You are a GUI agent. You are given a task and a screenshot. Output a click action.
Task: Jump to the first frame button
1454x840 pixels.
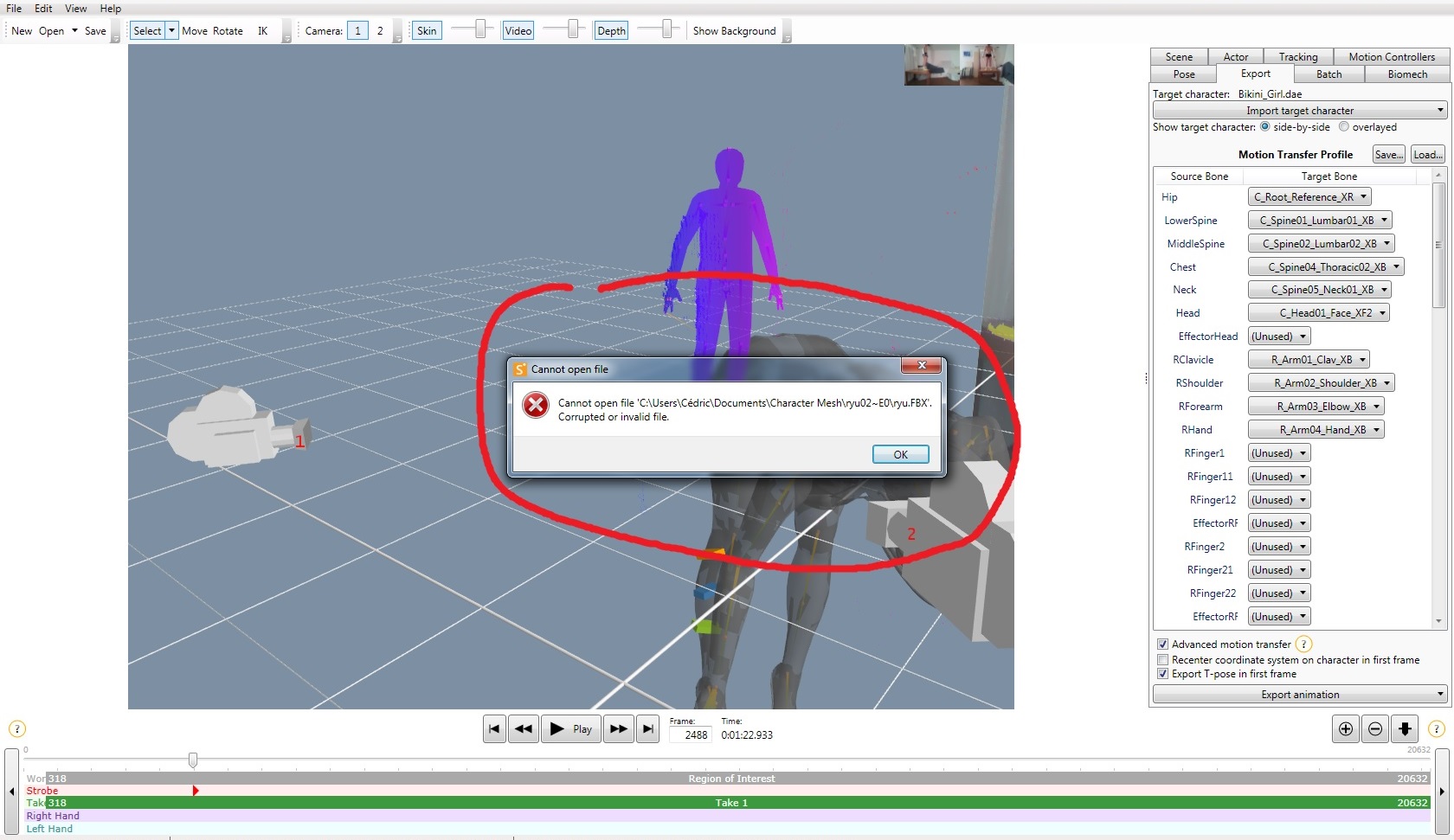[x=494, y=729]
